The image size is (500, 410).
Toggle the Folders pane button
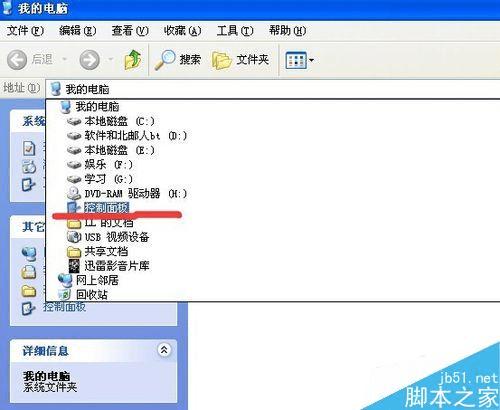click(240, 60)
